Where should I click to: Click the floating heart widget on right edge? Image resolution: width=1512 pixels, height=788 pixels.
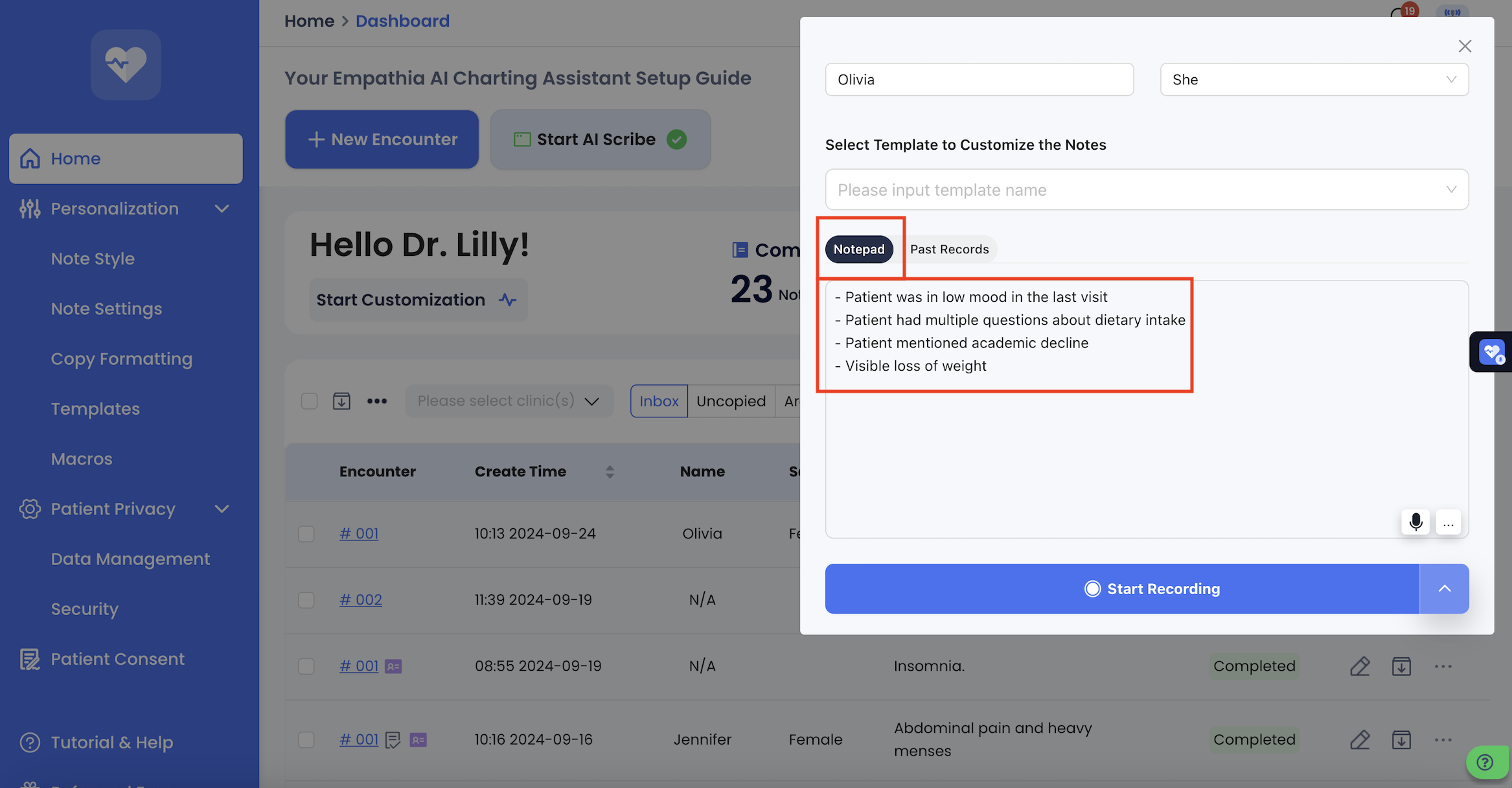pos(1491,352)
